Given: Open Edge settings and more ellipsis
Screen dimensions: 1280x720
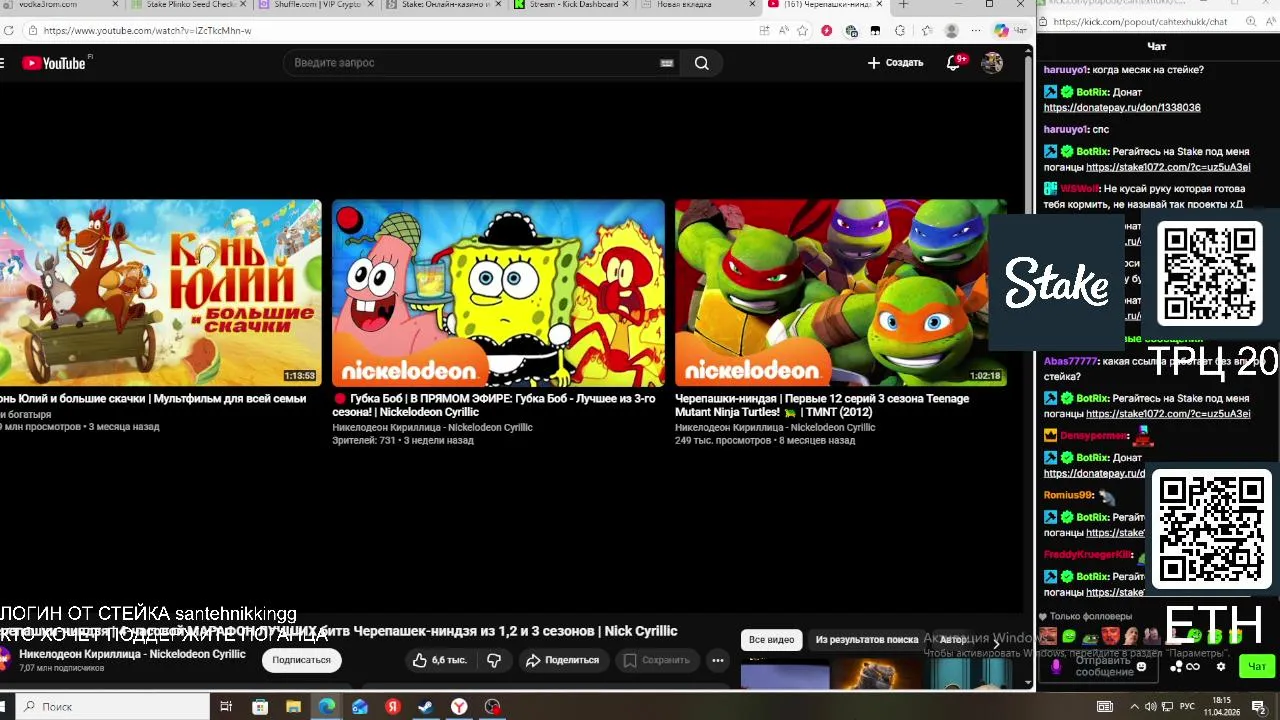Looking at the screenshot, I should pos(976,31).
